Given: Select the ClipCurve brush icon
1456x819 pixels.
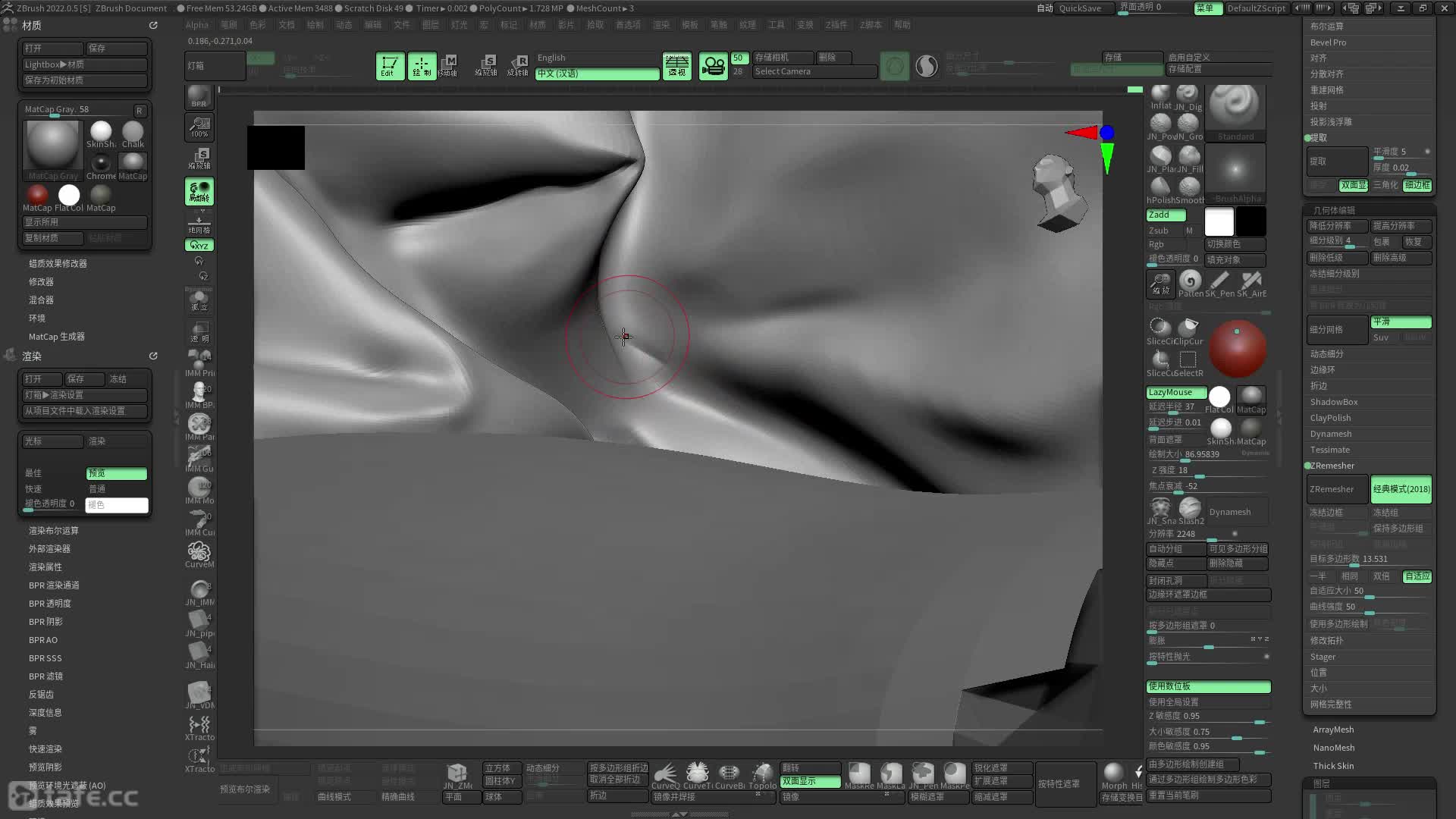Looking at the screenshot, I should (1189, 331).
